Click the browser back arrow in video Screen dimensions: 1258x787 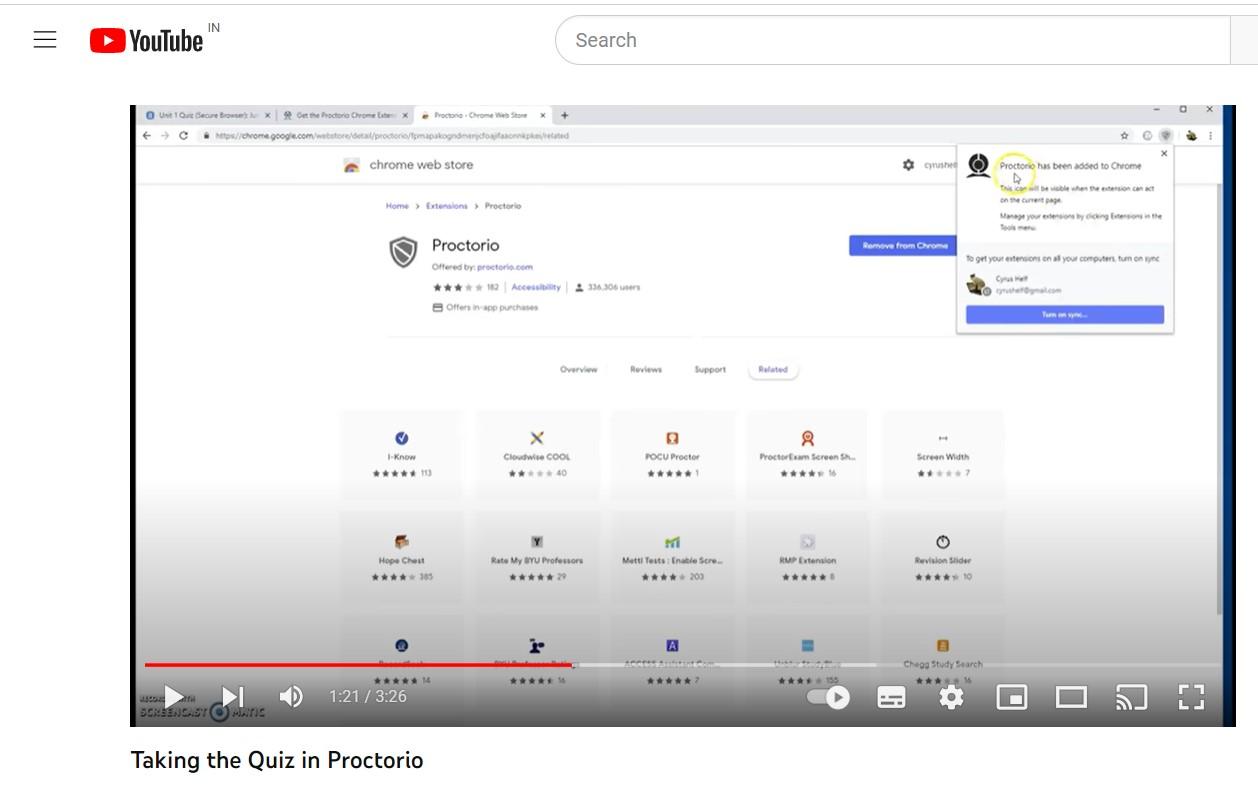coord(146,135)
